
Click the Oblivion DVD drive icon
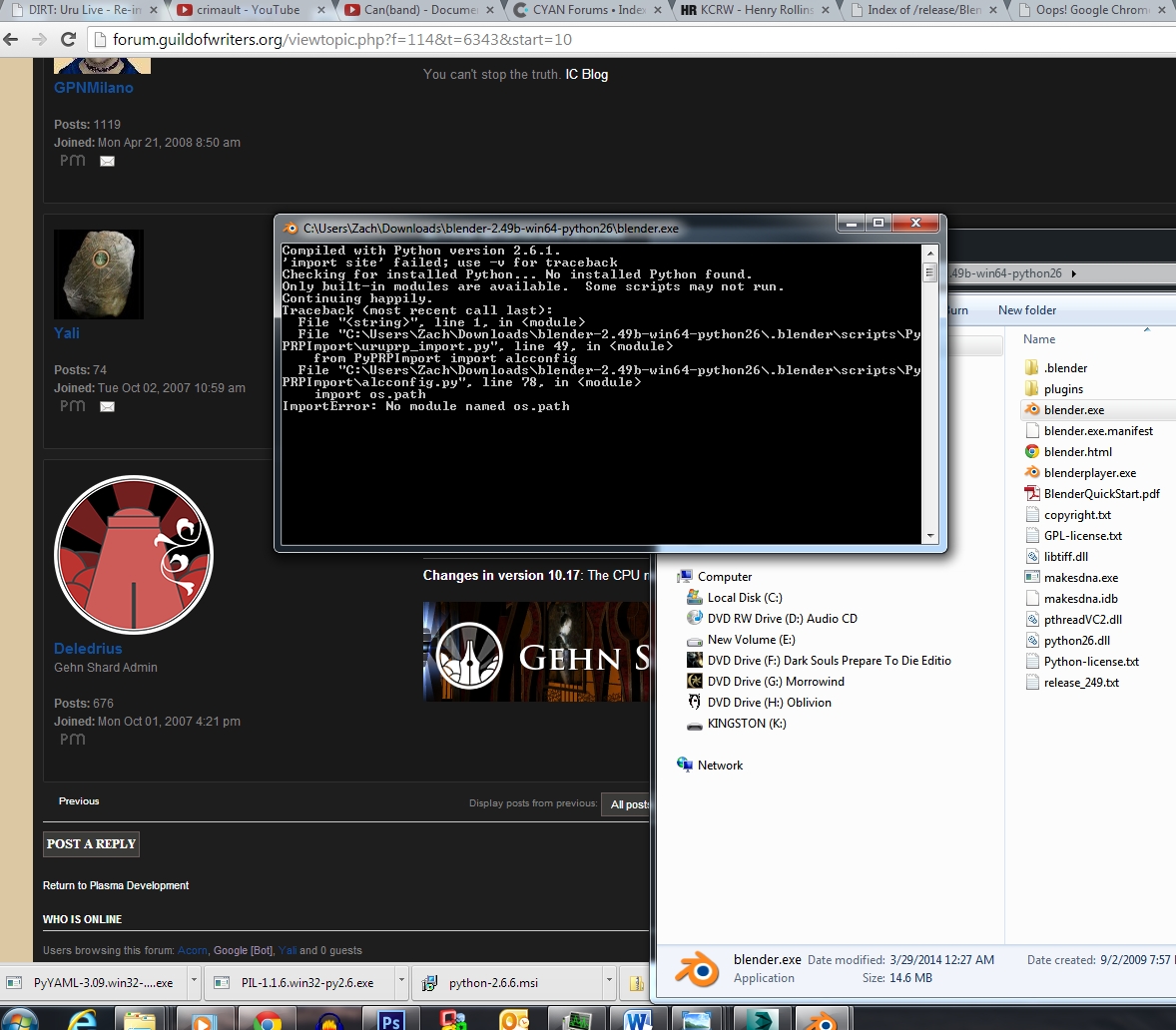click(695, 702)
